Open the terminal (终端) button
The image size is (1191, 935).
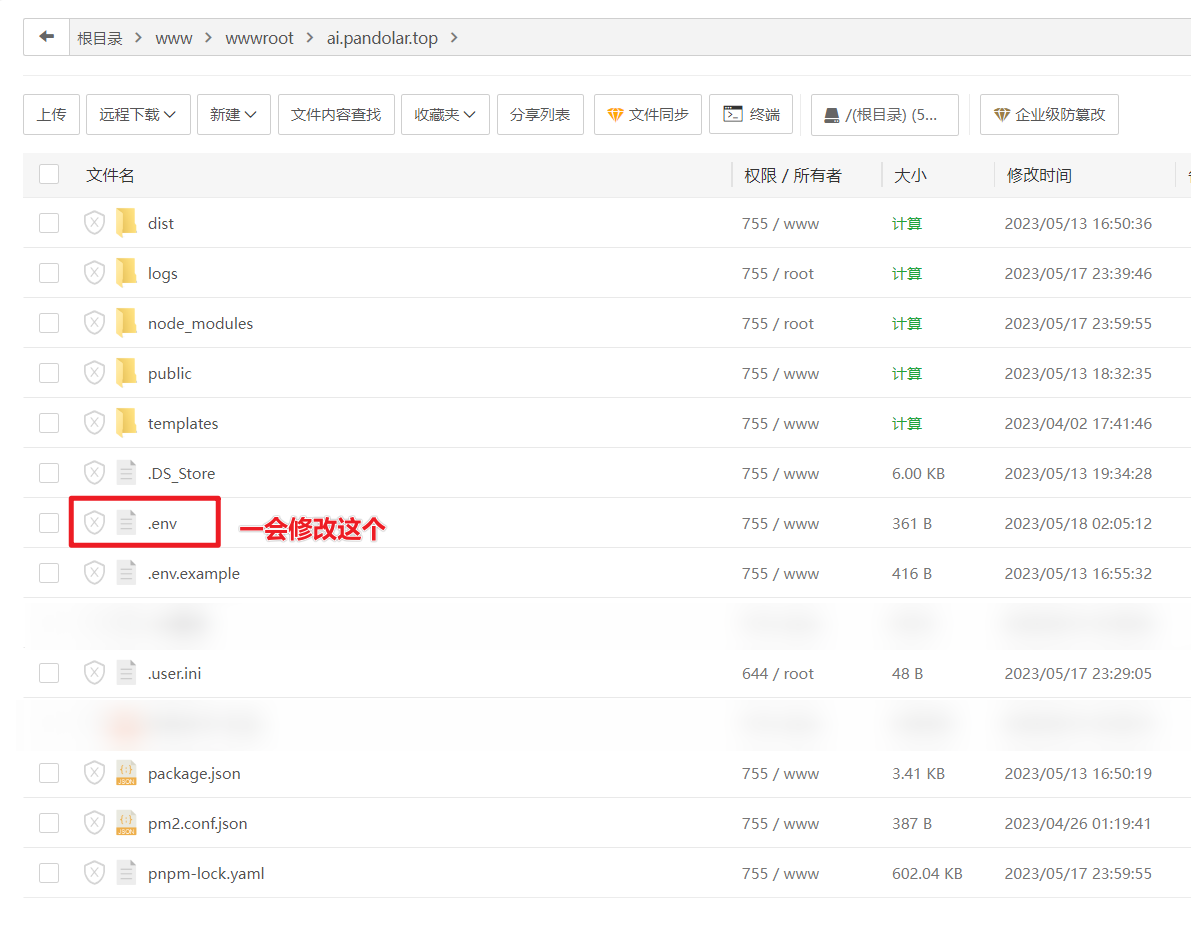[x=751, y=115]
